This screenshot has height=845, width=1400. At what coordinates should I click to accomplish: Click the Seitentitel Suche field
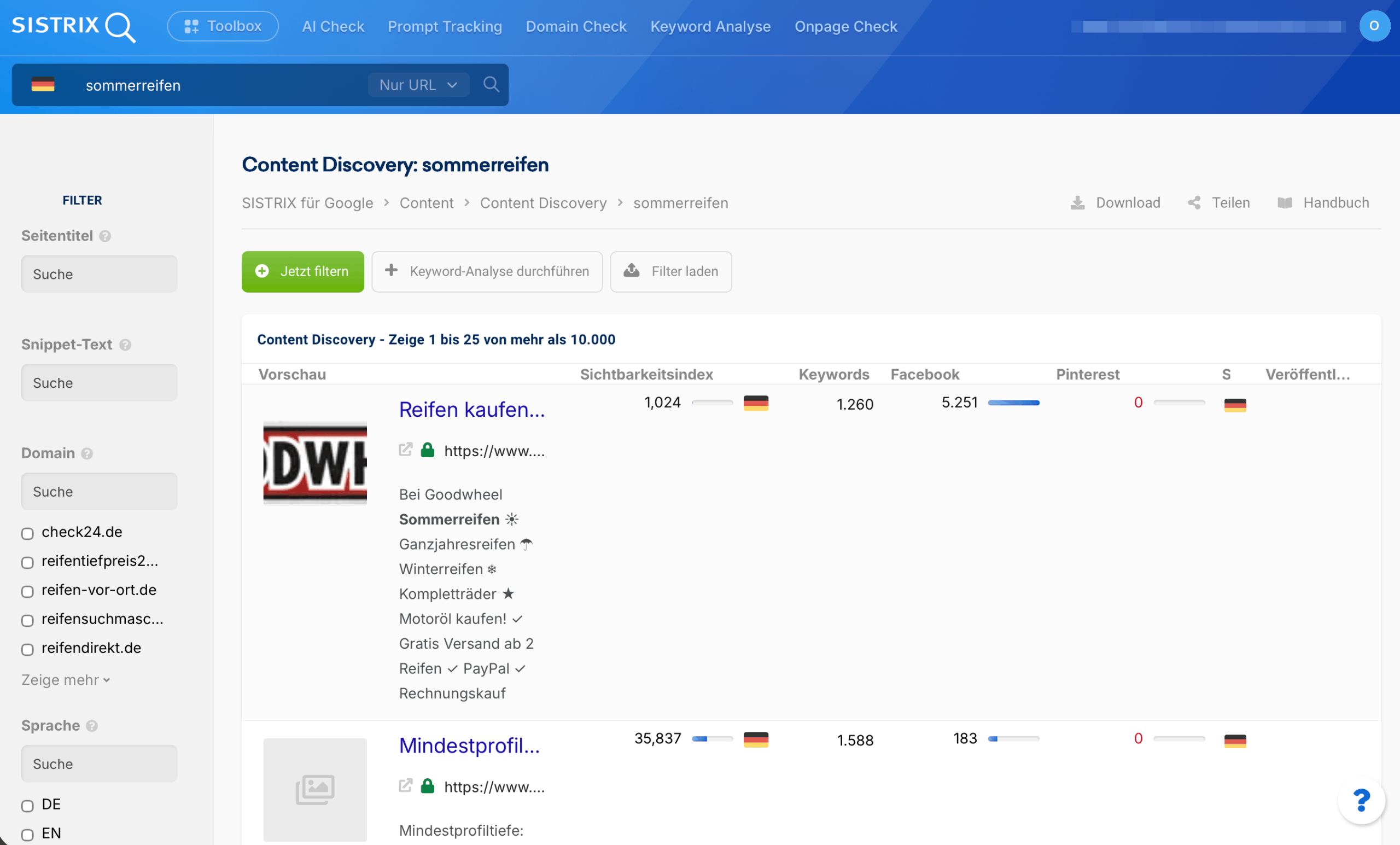[100, 274]
